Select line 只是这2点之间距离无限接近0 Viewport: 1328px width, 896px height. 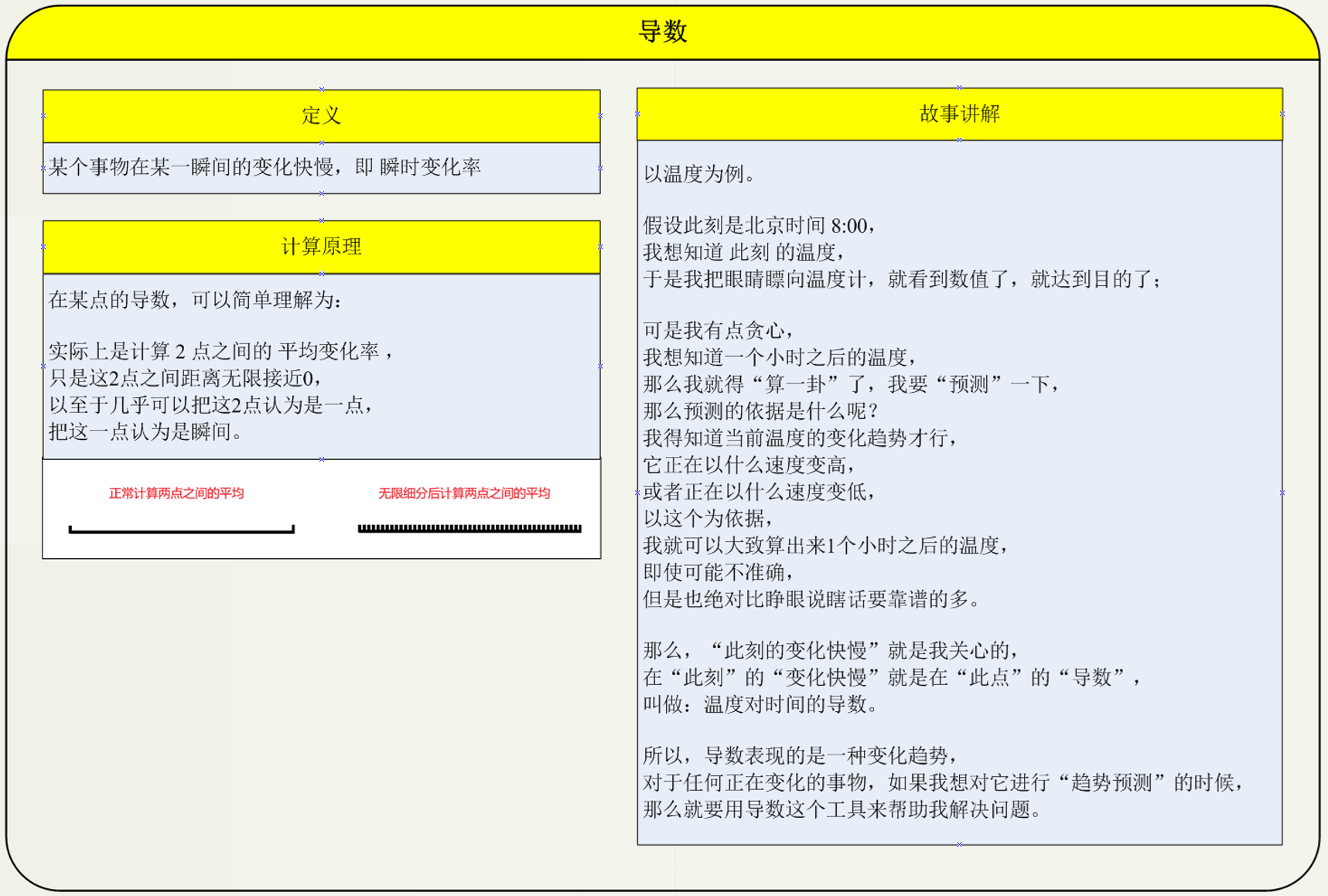tap(184, 378)
